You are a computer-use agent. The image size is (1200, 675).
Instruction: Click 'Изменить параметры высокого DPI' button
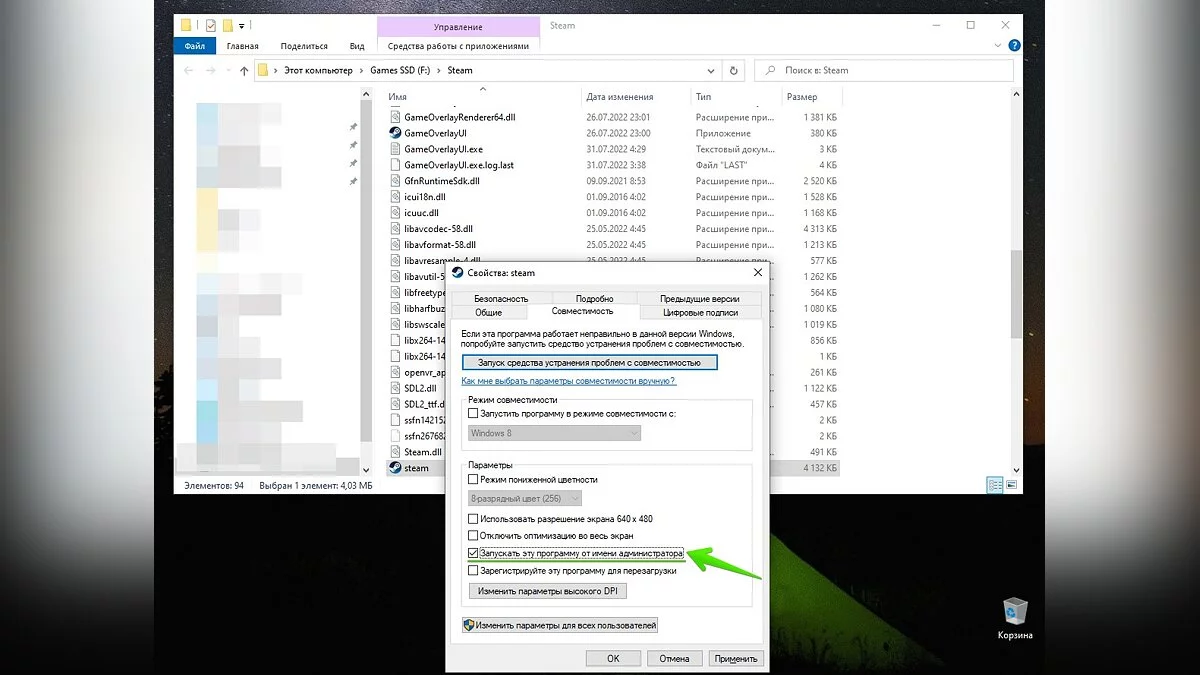pos(548,591)
